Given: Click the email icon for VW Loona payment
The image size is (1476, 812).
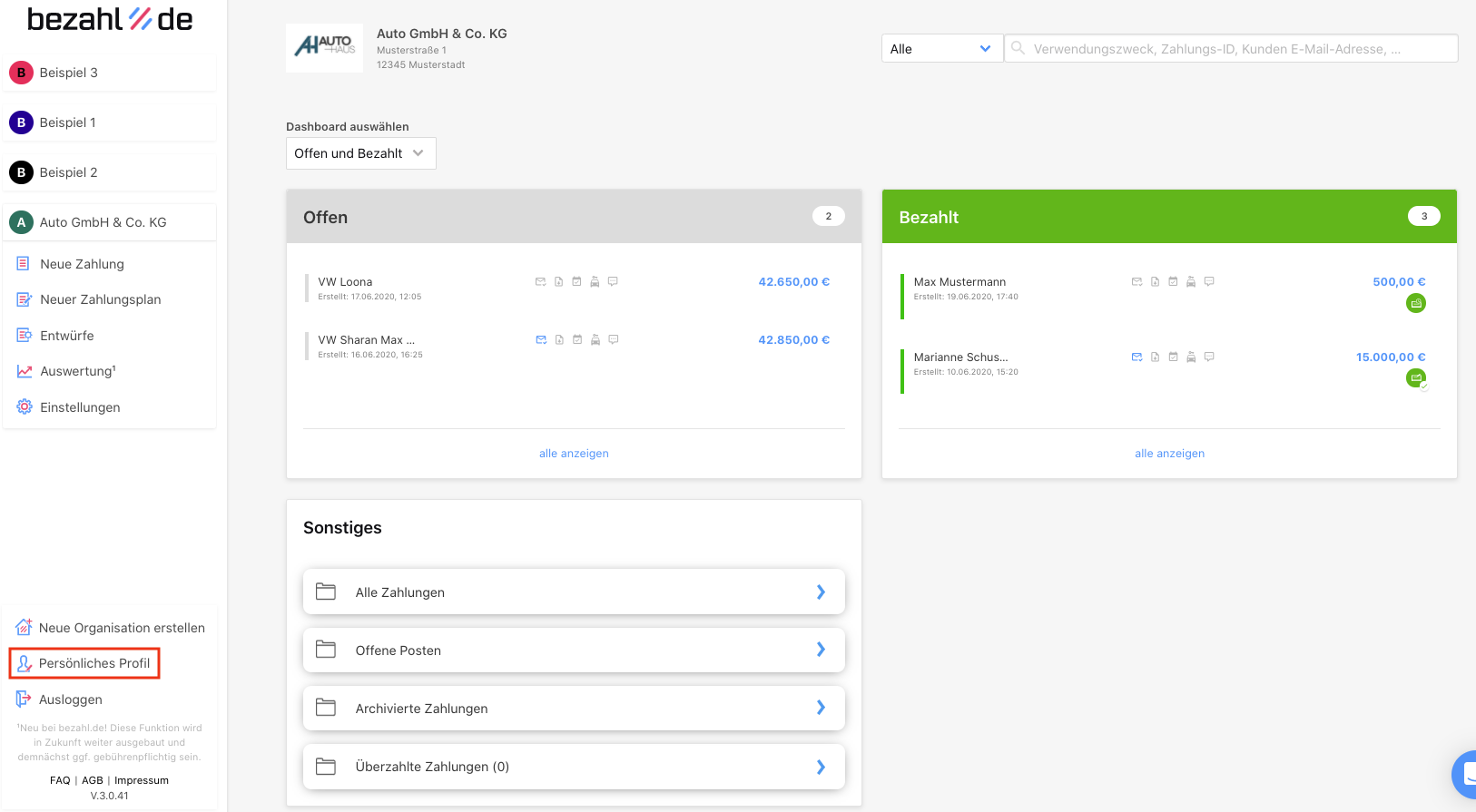Looking at the screenshot, I should [x=540, y=282].
